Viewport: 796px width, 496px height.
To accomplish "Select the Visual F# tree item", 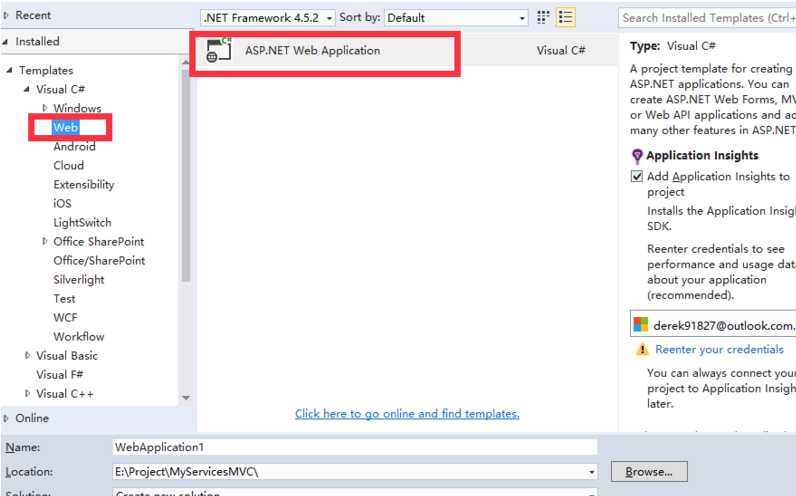I will (59, 375).
